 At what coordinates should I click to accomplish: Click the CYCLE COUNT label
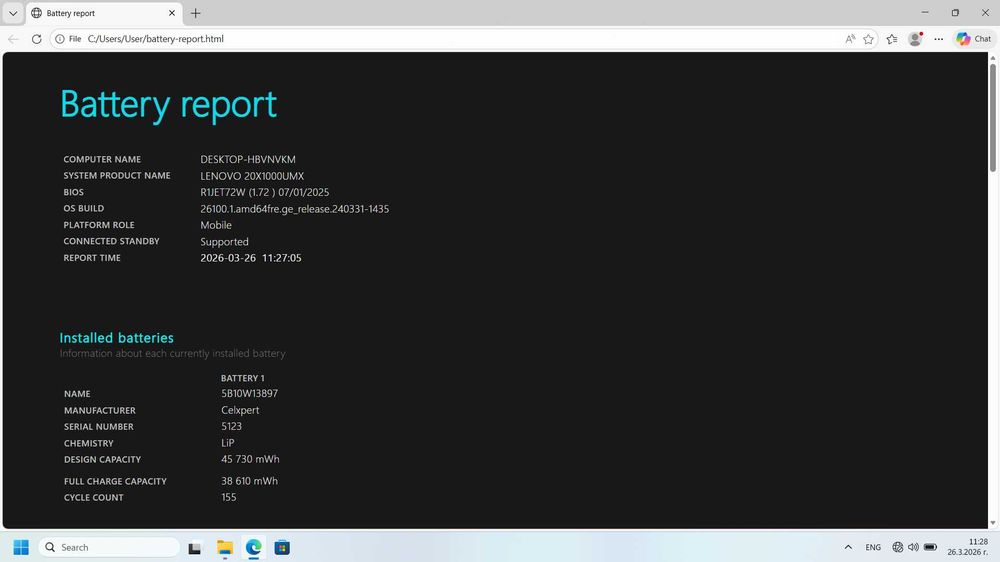pos(94,498)
